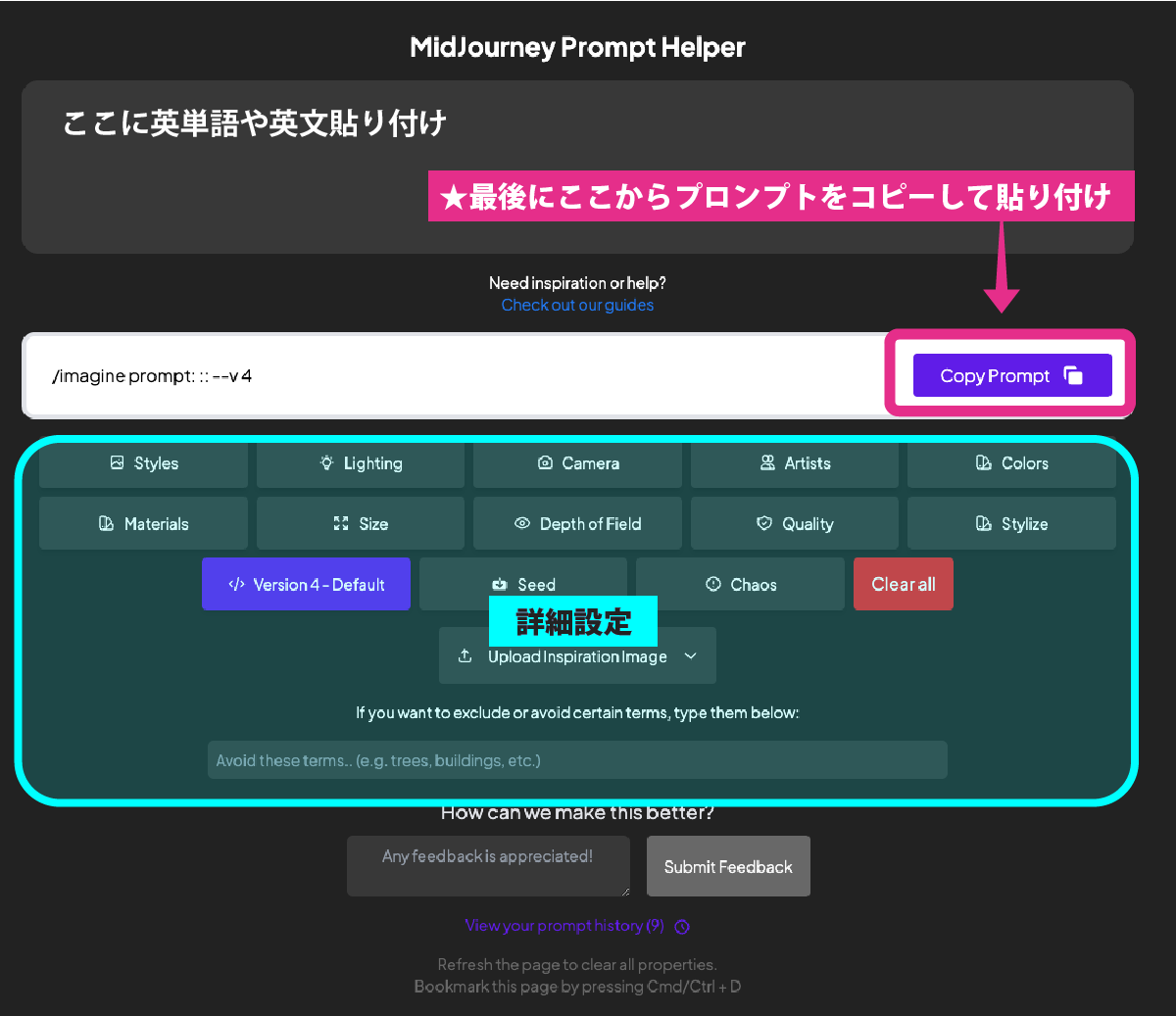Expand the Upload Inspiration Image dropdown

click(577, 655)
